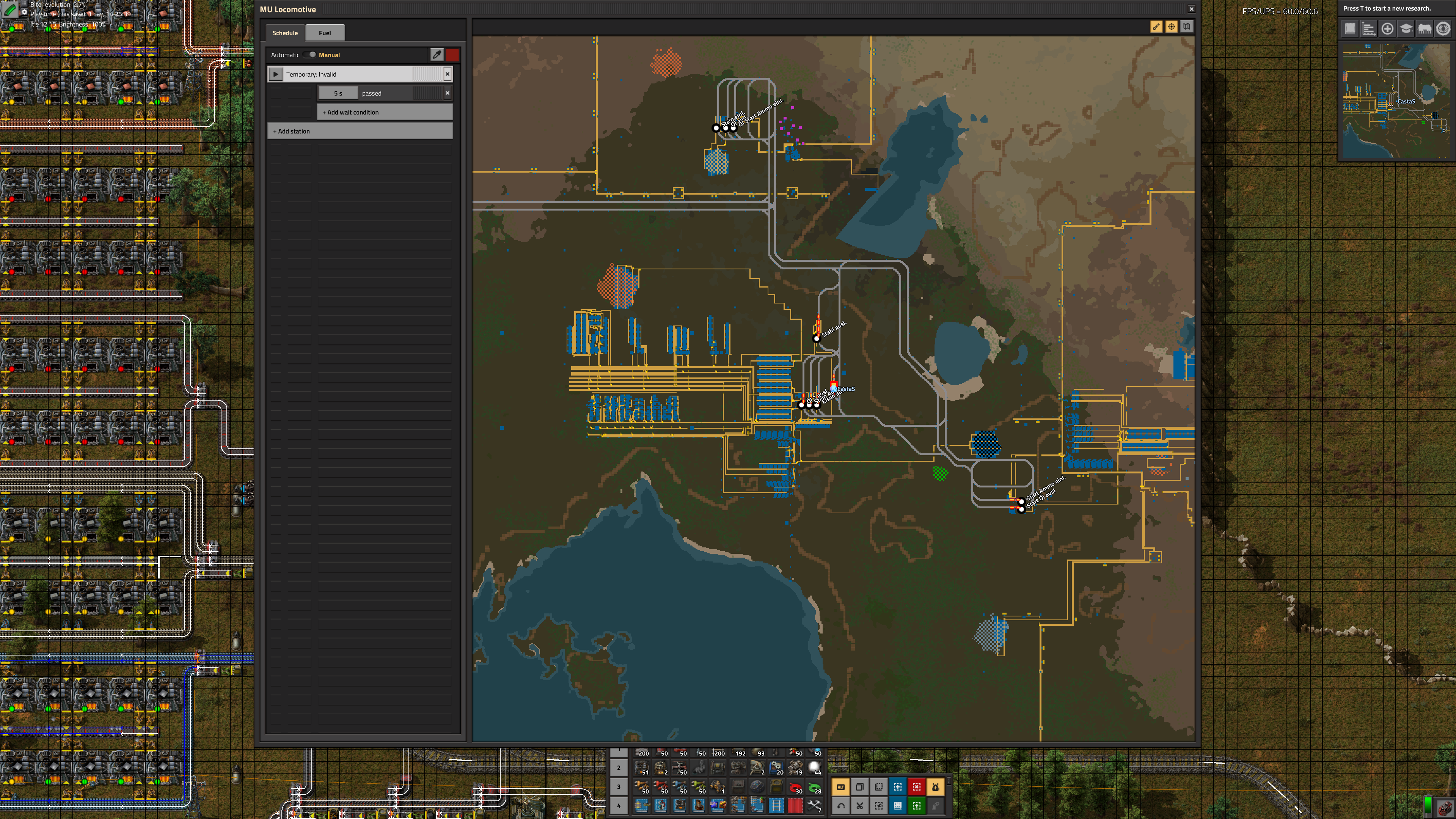Pick the car item with count 1
Viewport: 1456px width, 819px height.
tap(718, 786)
